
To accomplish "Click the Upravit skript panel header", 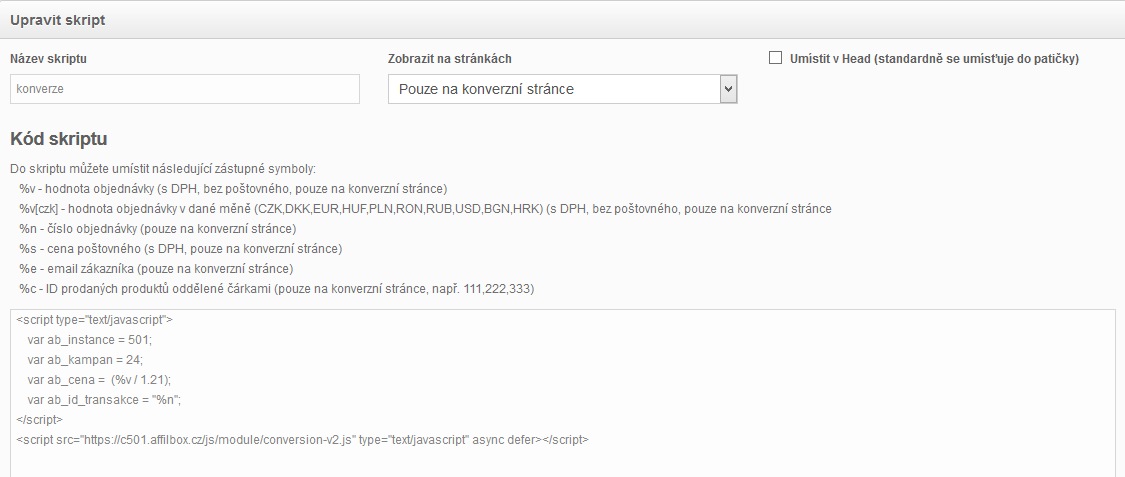I will pyautogui.click(x=562, y=20).
